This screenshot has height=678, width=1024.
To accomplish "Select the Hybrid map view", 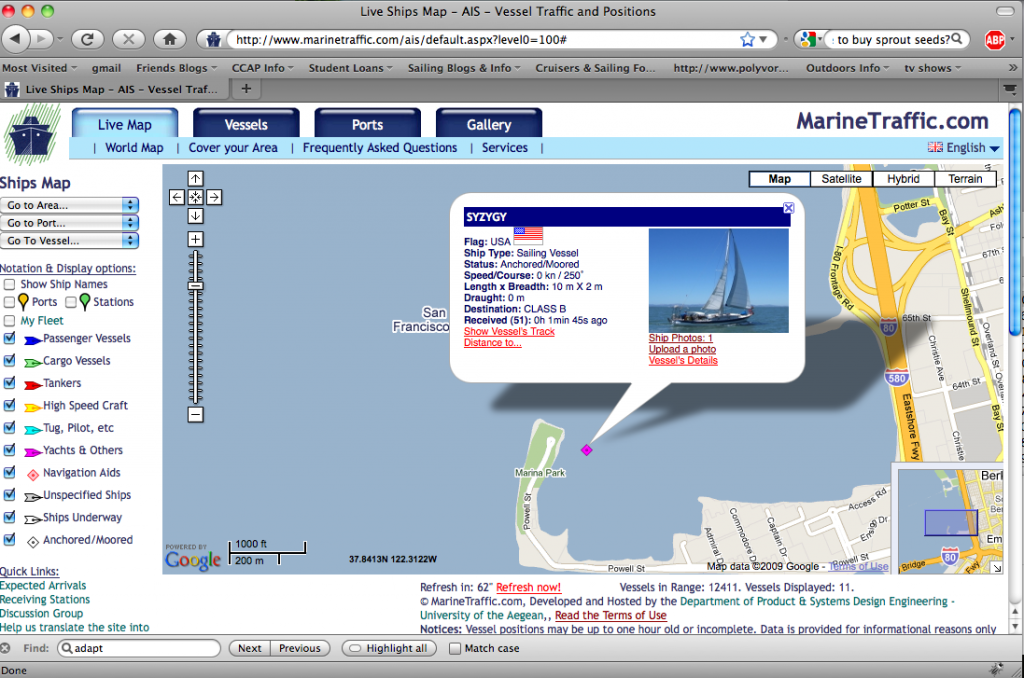I will tap(903, 179).
